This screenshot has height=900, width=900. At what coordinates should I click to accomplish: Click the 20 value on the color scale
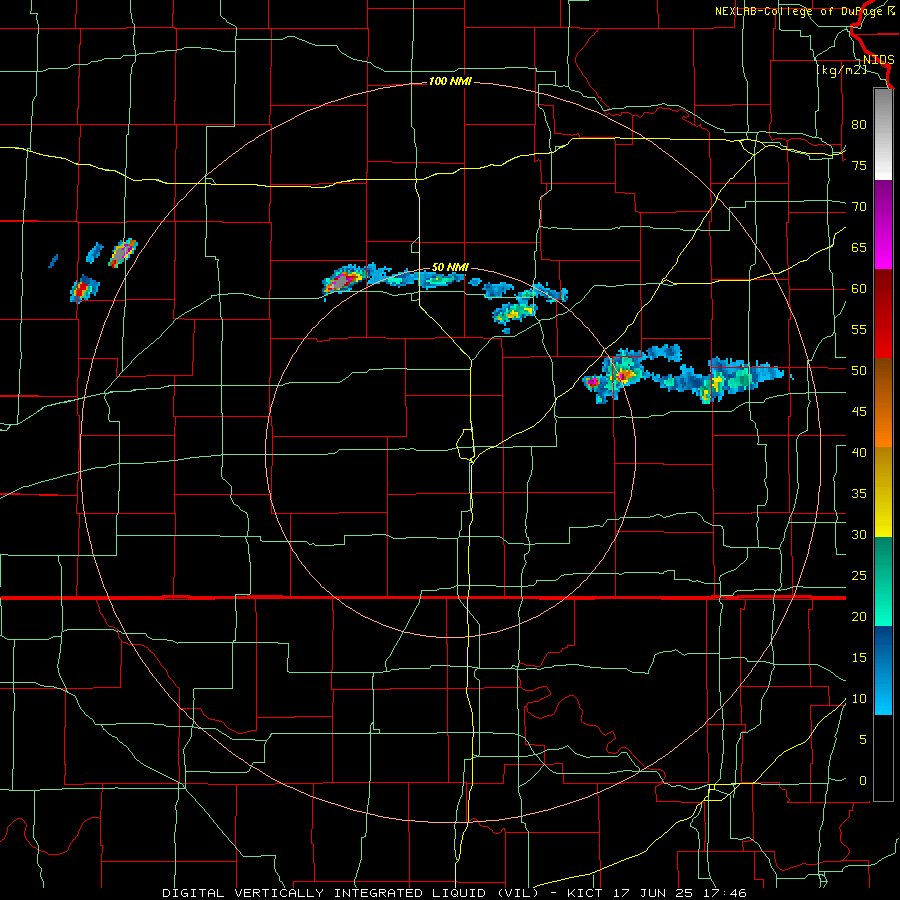pyautogui.click(x=859, y=616)
